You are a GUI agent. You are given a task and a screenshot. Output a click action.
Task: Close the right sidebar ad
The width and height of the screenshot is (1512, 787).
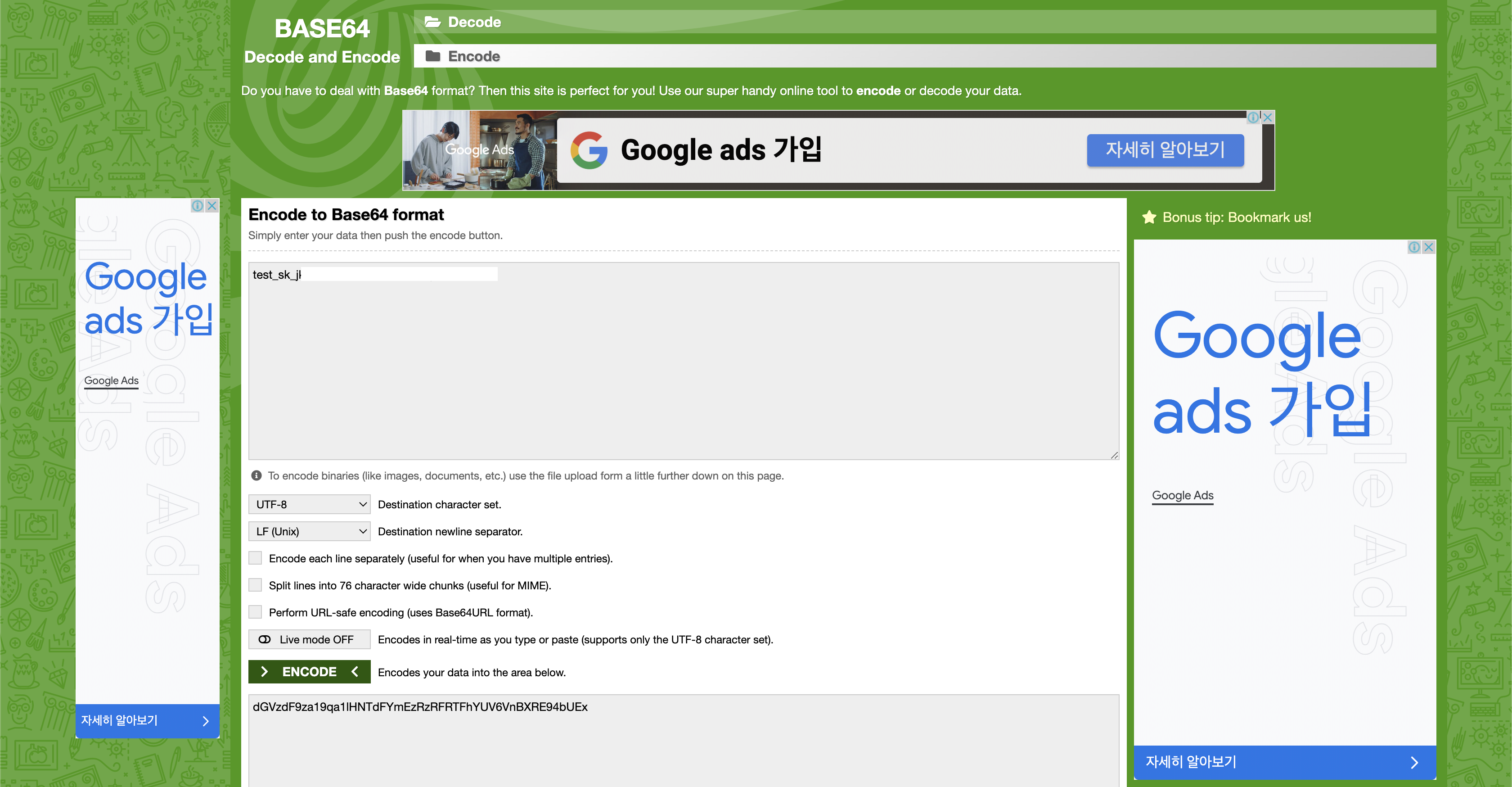(x=1429, y=247)
